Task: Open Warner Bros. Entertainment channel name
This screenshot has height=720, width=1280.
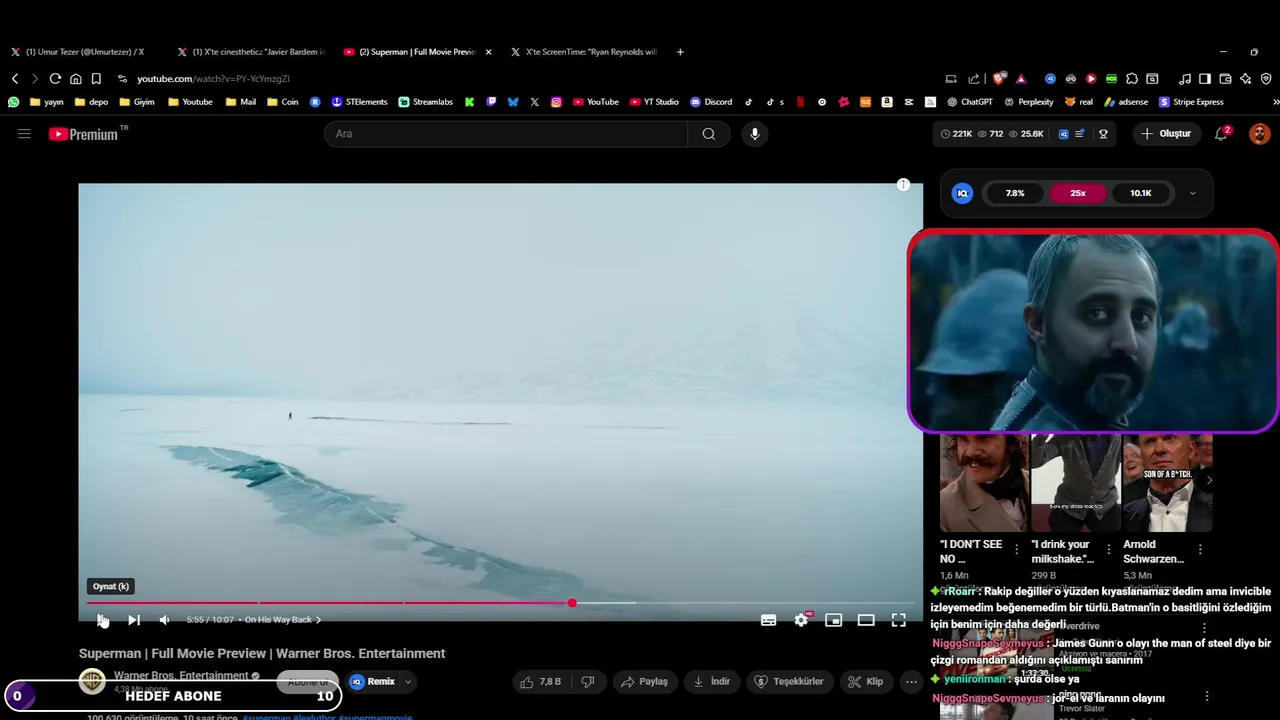Action: click(180, 676)
